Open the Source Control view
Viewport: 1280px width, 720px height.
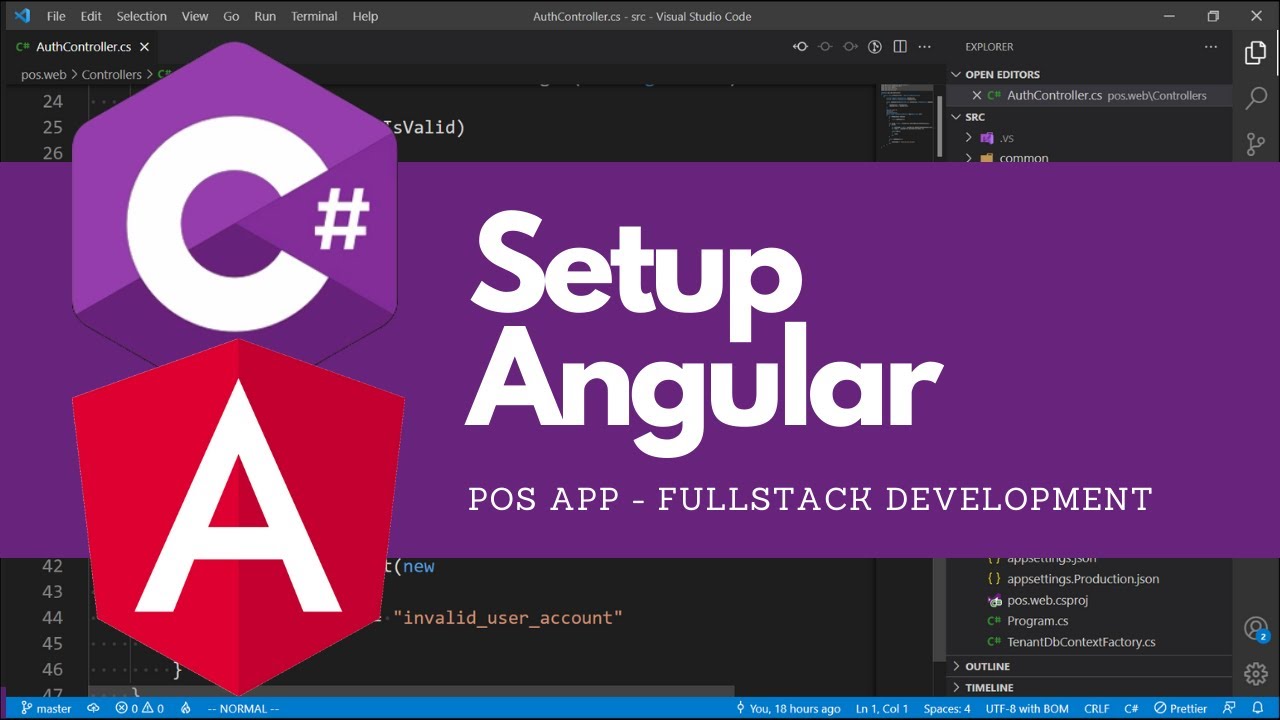[x=1256, y=144]
